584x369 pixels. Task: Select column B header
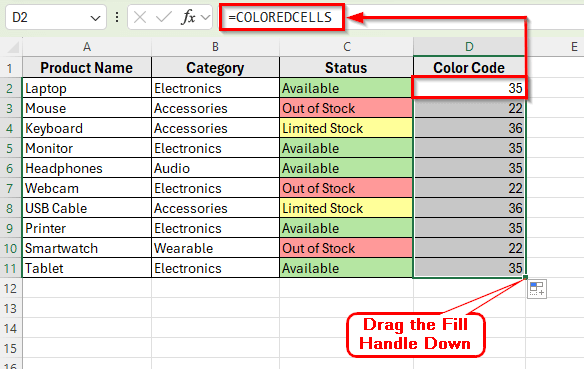click(215, 47)
